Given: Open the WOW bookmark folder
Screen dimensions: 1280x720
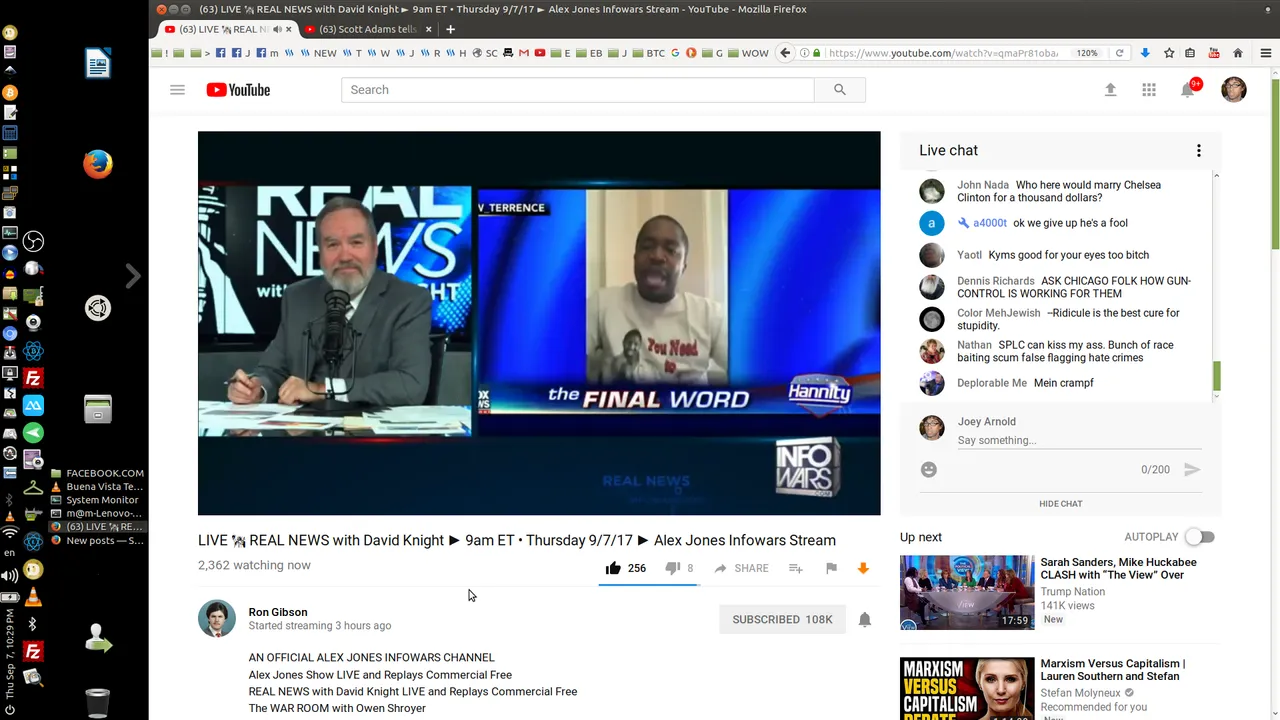Looking at the screenshot, I should pyautogui.click(x=748, y=53).
